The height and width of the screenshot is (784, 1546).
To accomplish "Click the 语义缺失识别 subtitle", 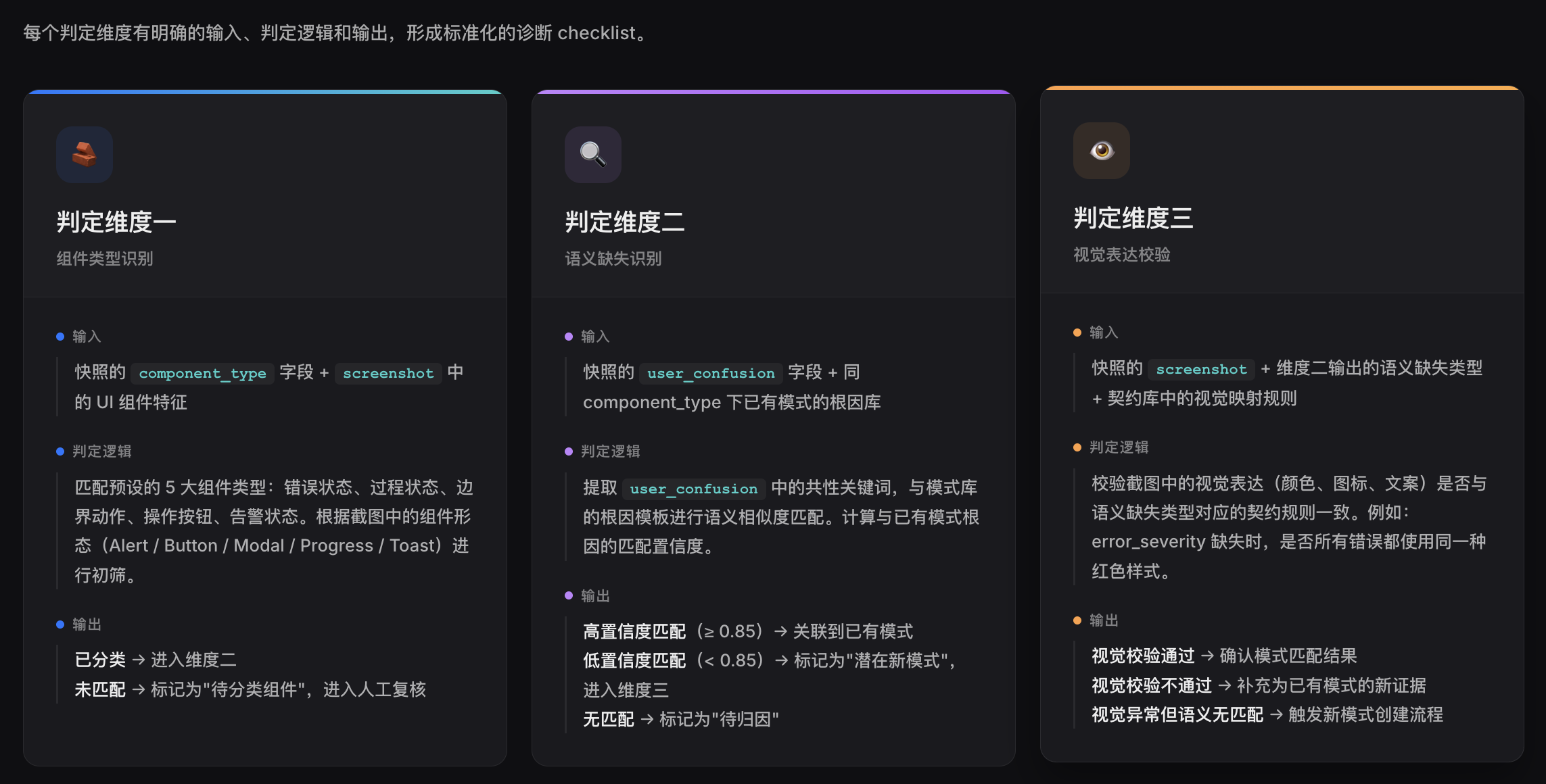I will pos(613,258).
